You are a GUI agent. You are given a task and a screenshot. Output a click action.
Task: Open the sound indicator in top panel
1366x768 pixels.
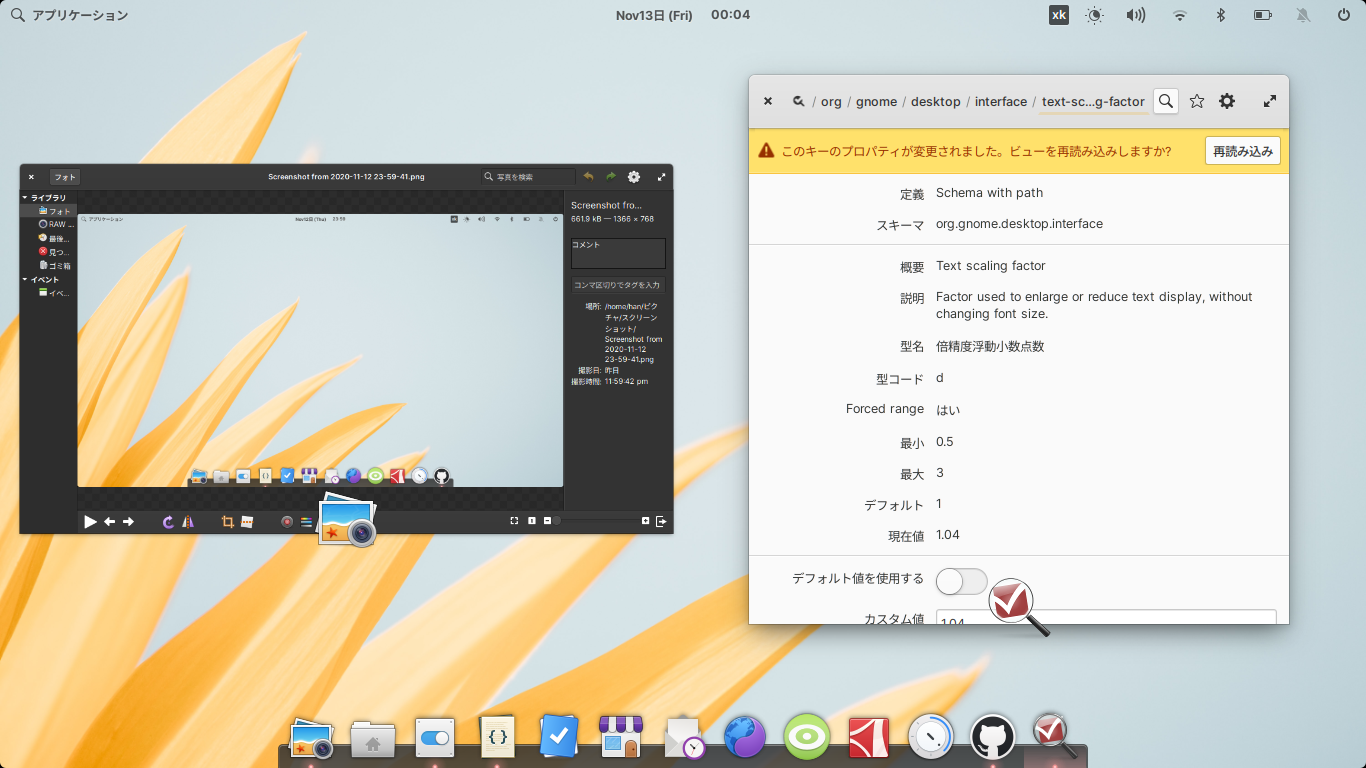[1136, 15]
